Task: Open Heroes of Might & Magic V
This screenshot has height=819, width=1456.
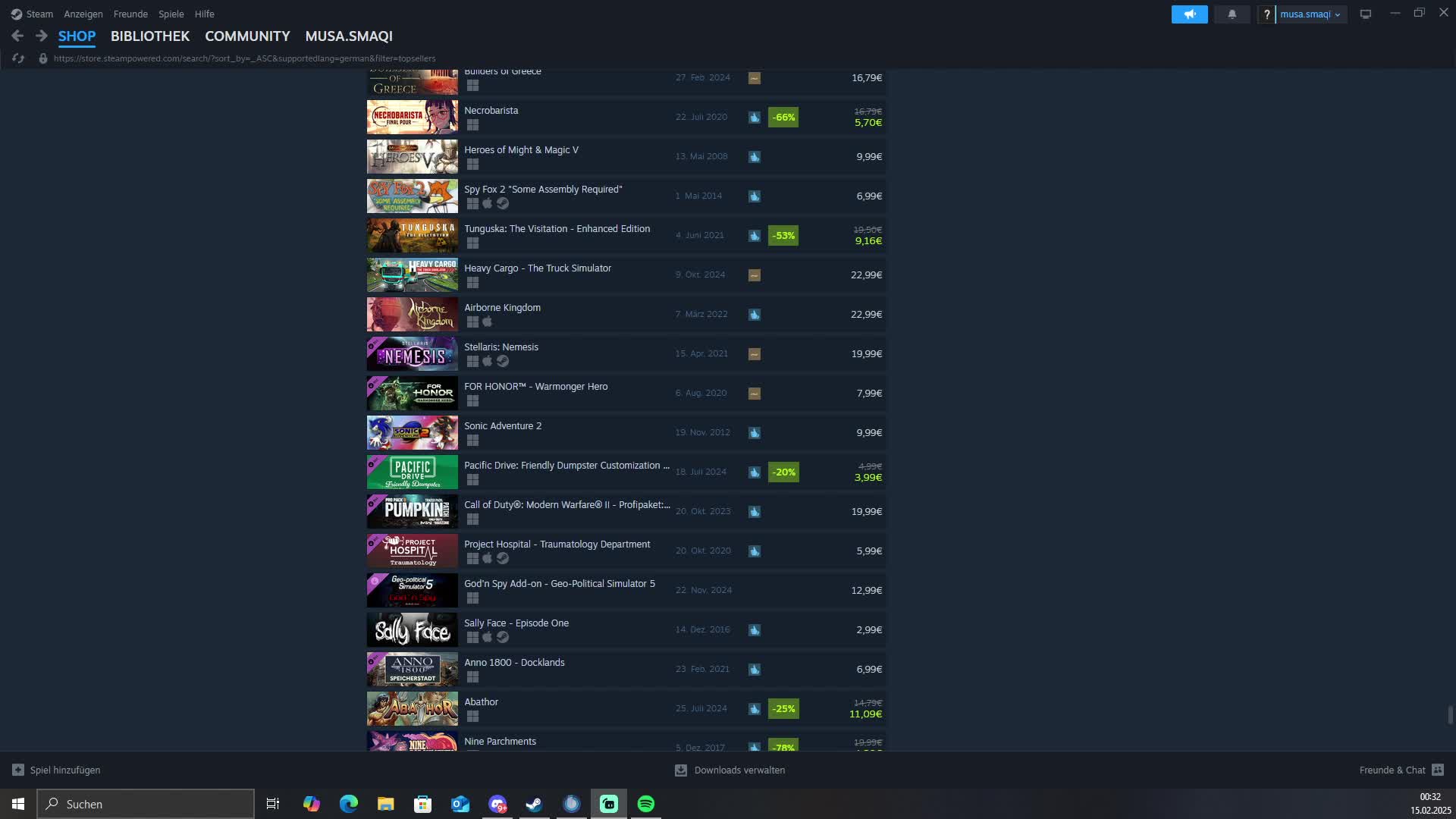Action: tap(626, 156)
